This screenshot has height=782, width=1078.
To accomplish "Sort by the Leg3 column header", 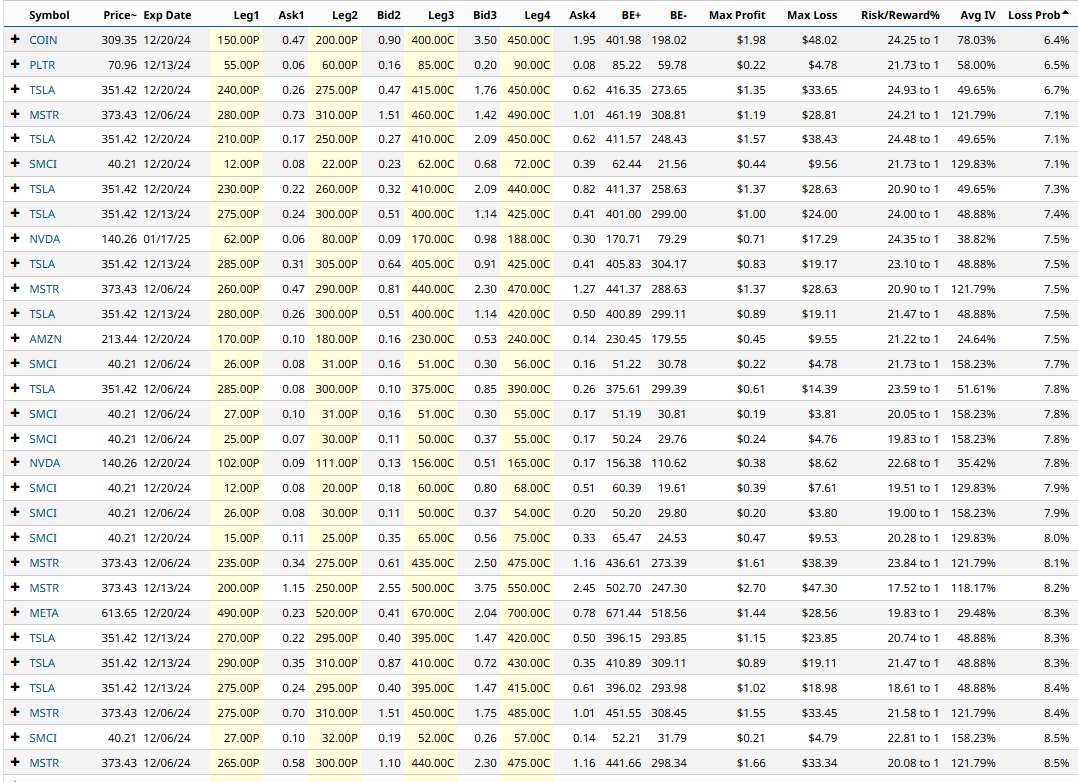I will pos(441,15).
